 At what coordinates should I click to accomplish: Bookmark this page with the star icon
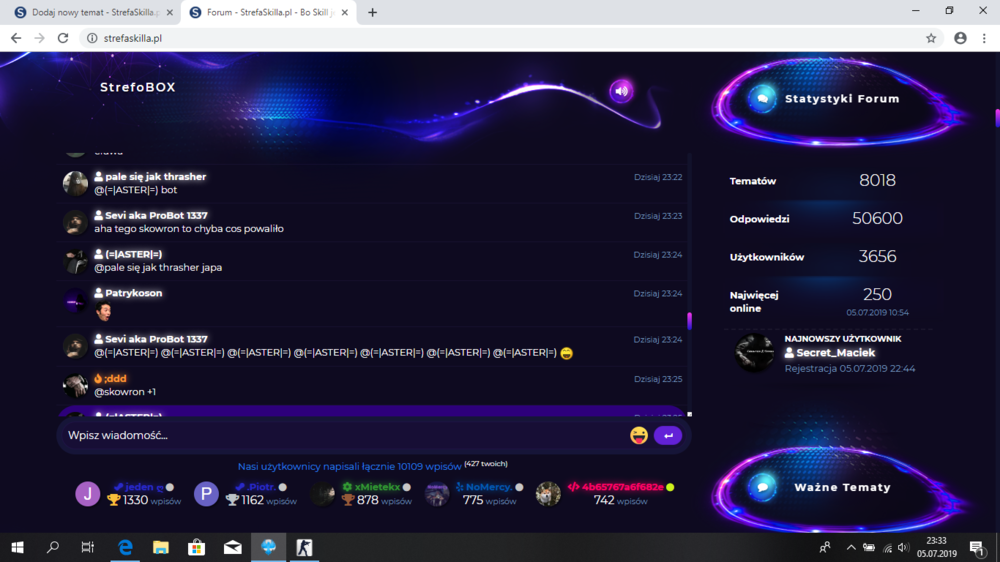931,38
